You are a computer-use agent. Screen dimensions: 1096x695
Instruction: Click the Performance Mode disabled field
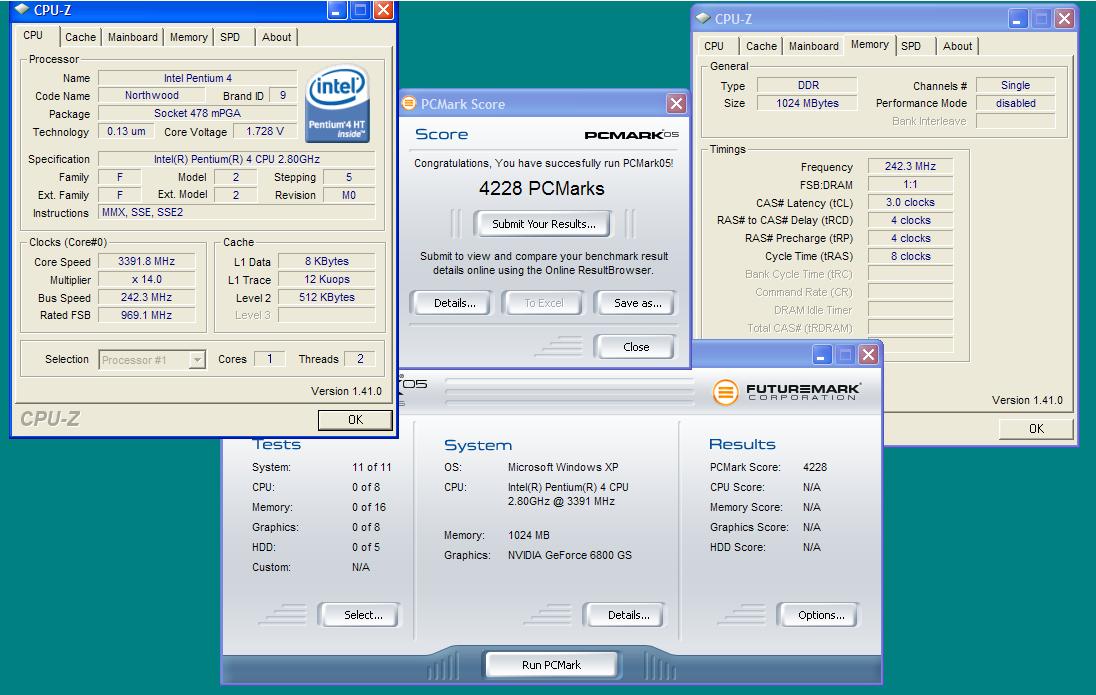tap(1015, 103)
